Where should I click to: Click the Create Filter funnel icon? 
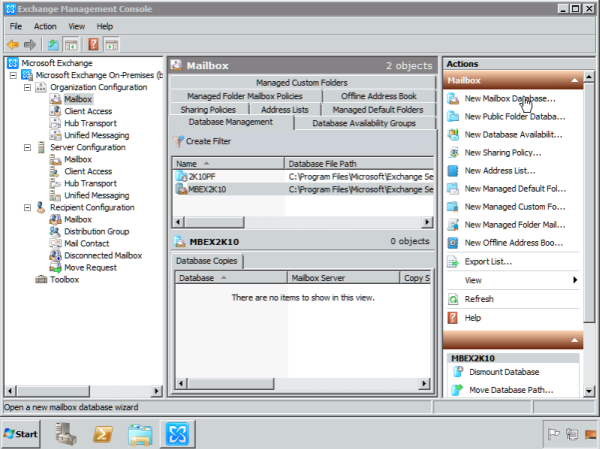click(x=178, y=141)
